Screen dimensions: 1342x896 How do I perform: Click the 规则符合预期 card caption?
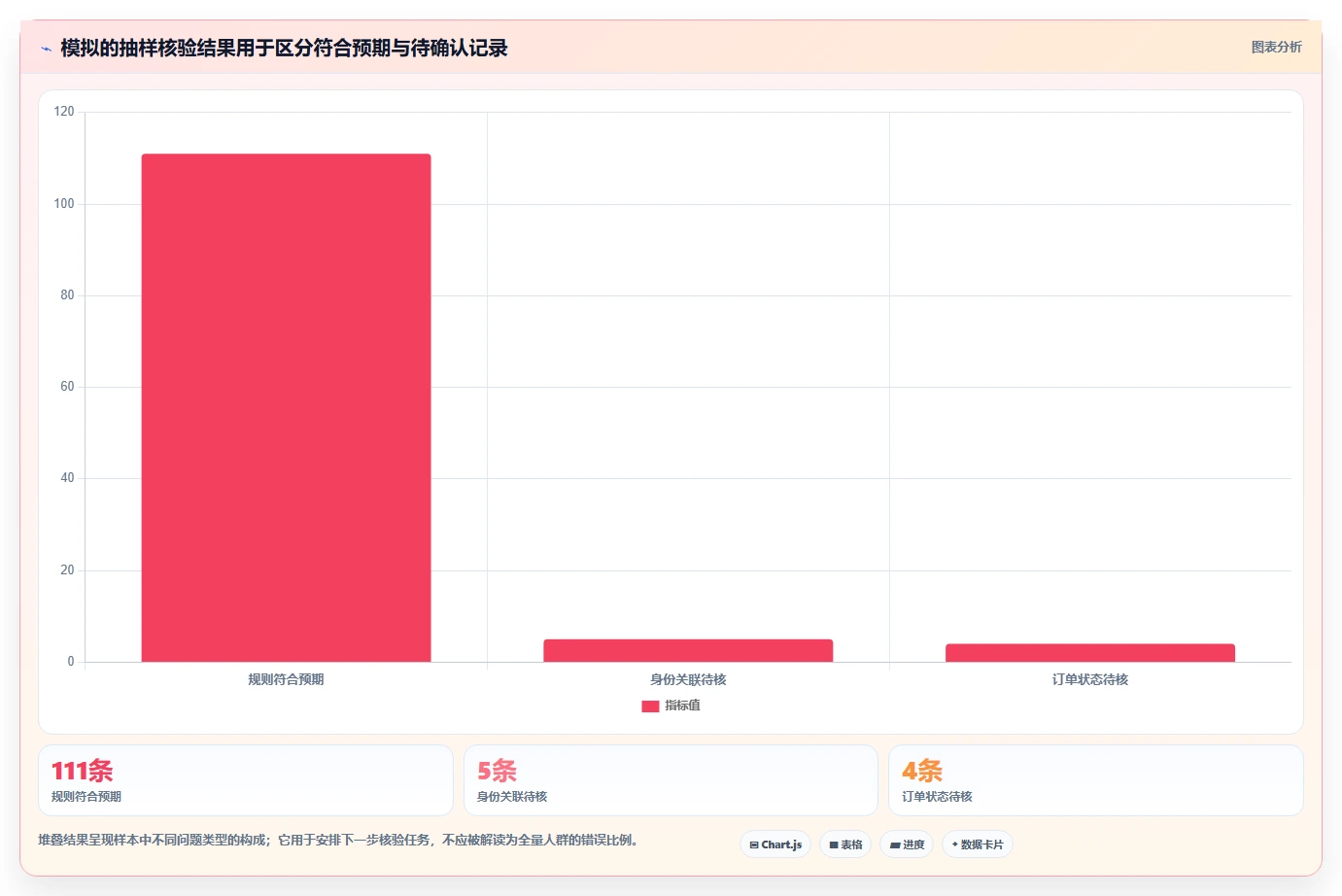pyautogui.click(x=86, y=797)
